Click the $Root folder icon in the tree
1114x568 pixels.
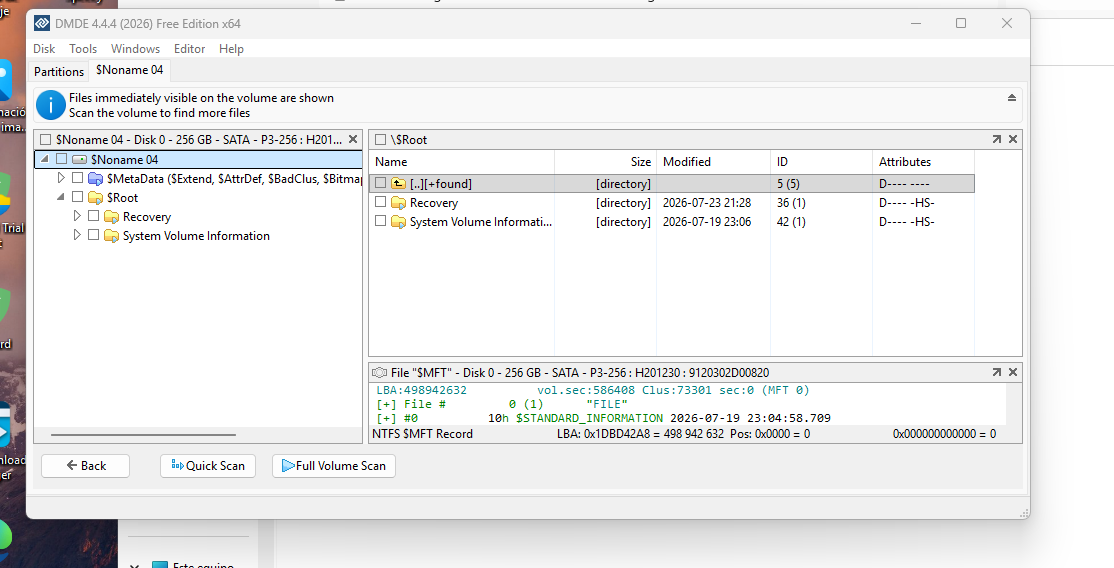click(95, 198)
